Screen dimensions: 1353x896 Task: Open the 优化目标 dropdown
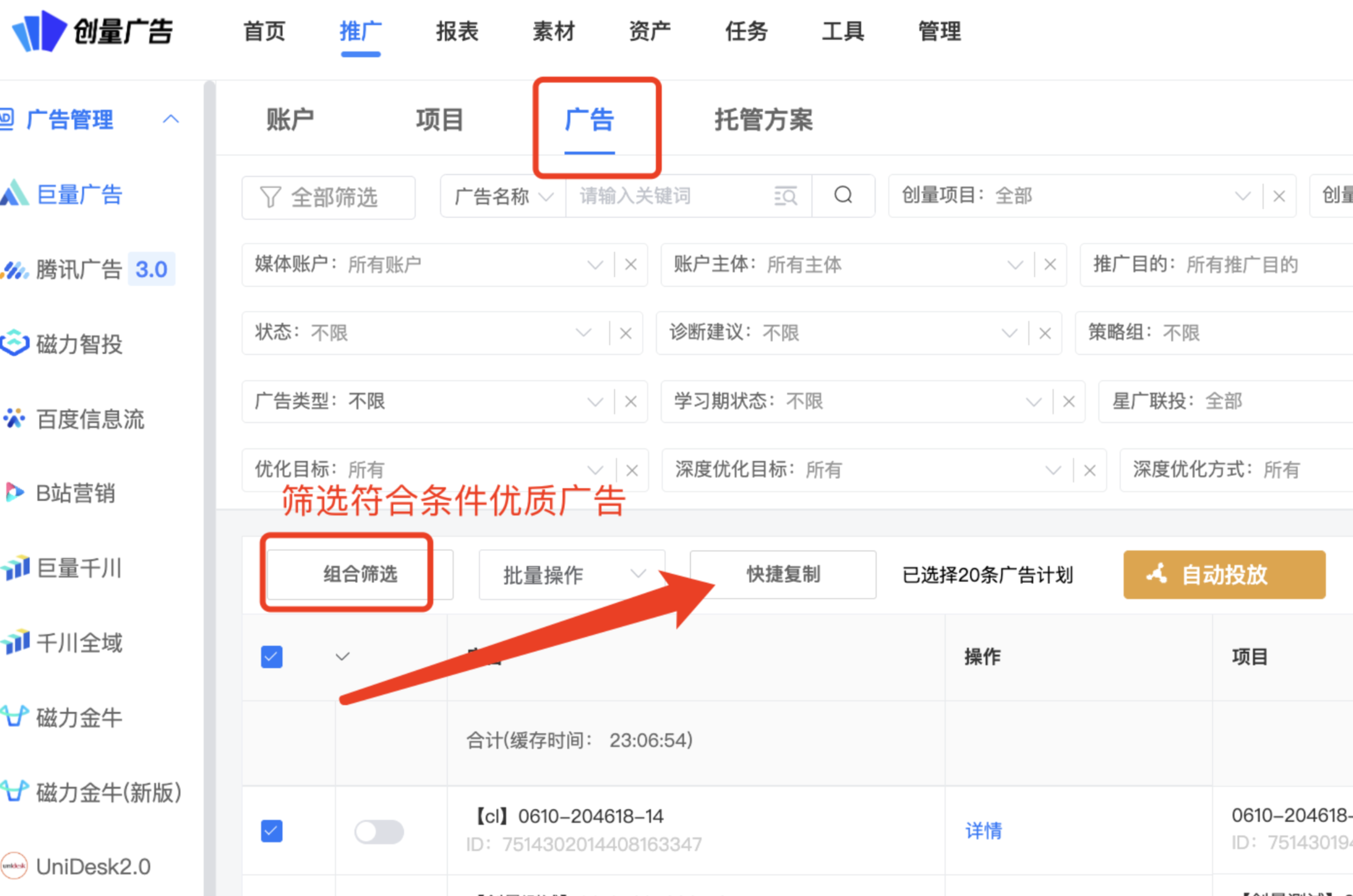coord(595,470)
